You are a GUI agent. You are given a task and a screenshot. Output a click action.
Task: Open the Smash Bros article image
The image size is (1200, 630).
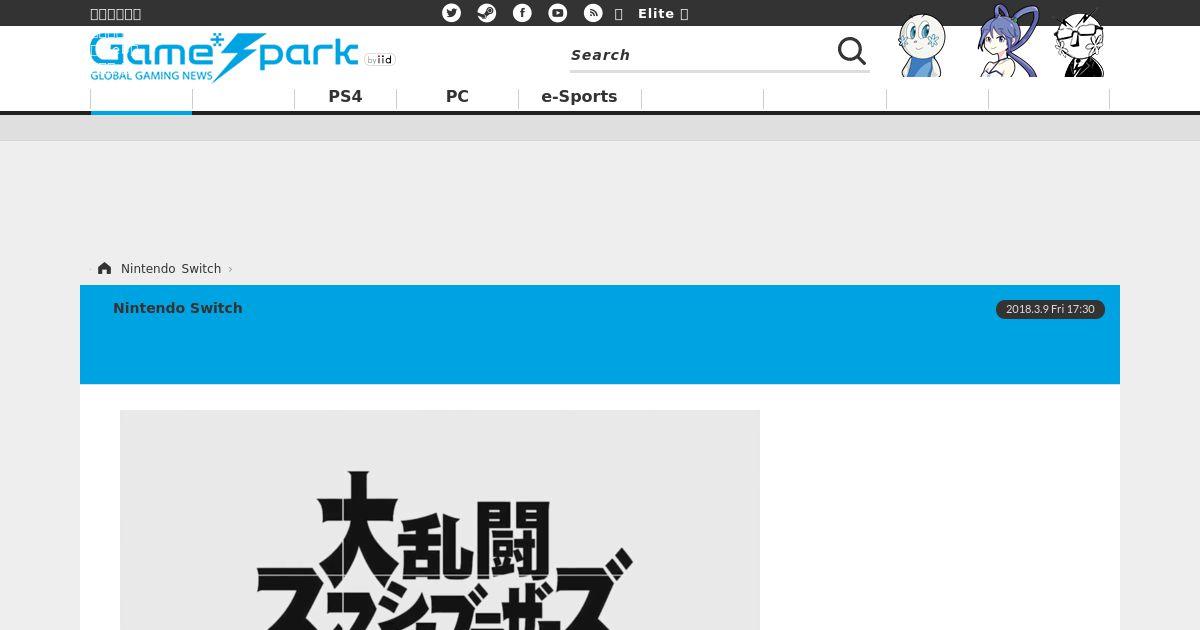coord(440,520)
